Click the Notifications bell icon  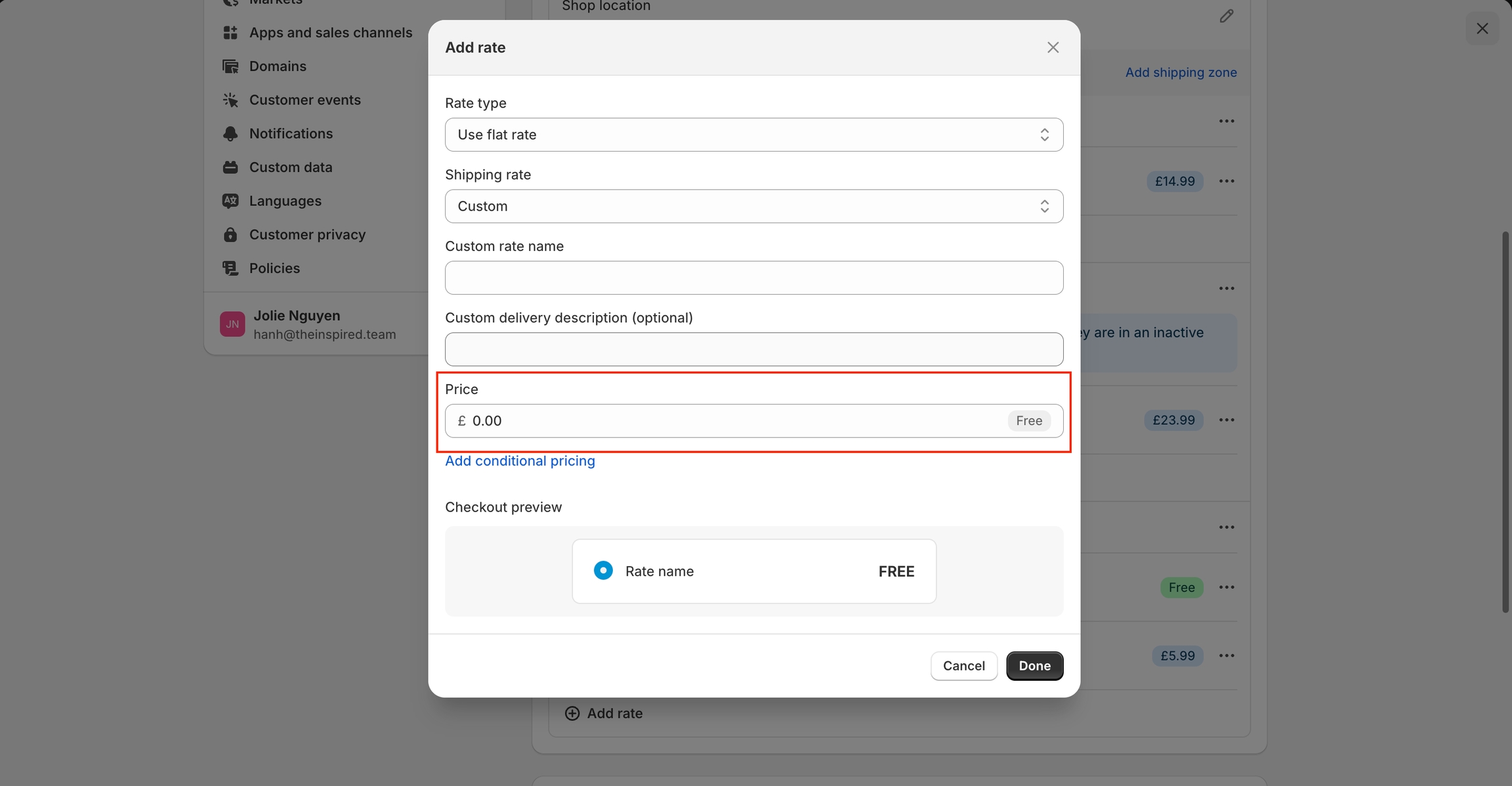(230, 134)
